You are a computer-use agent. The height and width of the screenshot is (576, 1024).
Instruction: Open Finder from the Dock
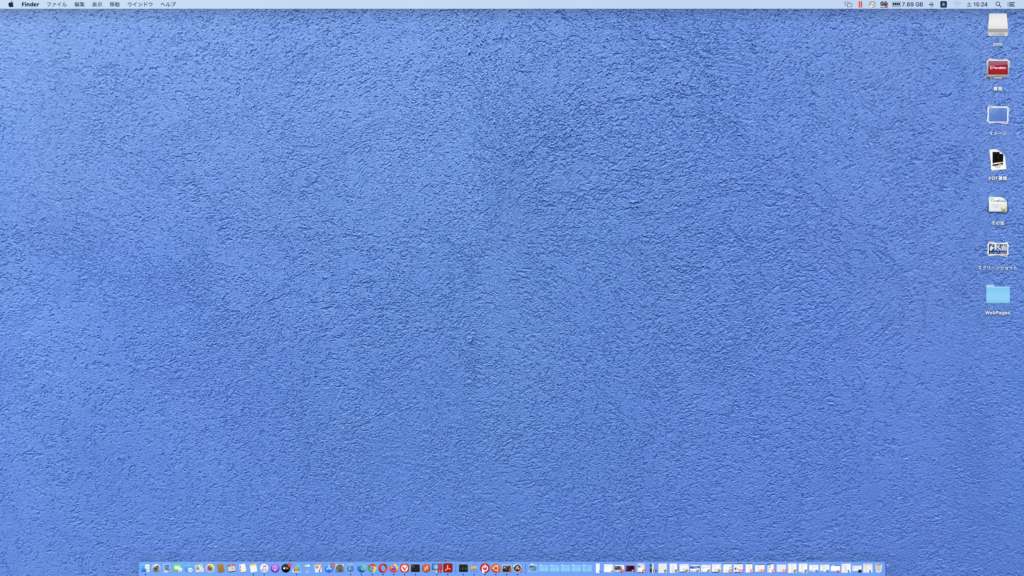[146, 568]
